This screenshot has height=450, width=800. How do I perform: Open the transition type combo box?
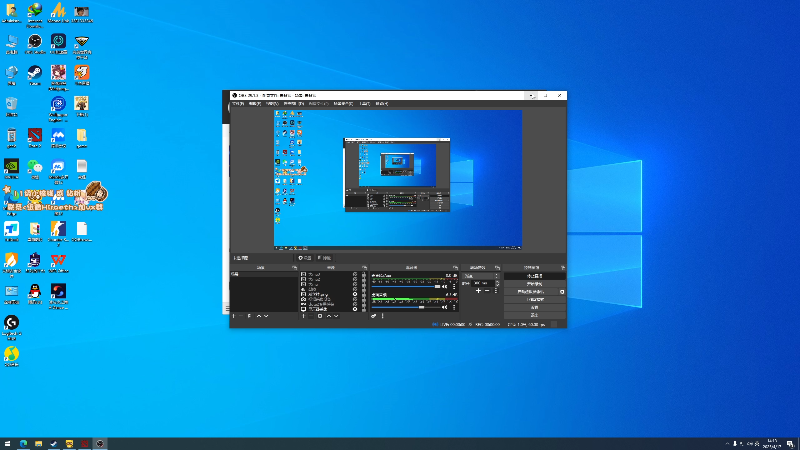click(x=480, y=276)
